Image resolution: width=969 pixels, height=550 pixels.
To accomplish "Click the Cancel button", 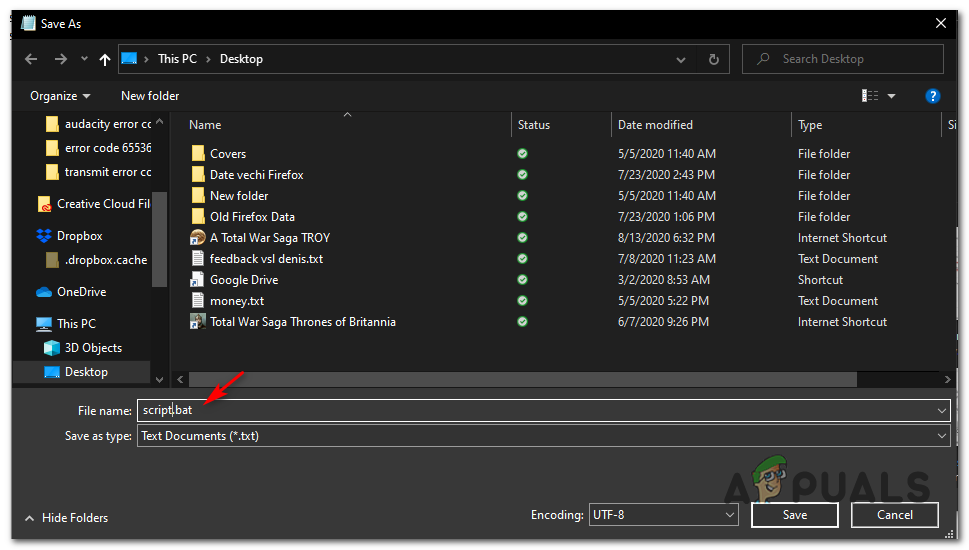I will click(x=895, y=515).
